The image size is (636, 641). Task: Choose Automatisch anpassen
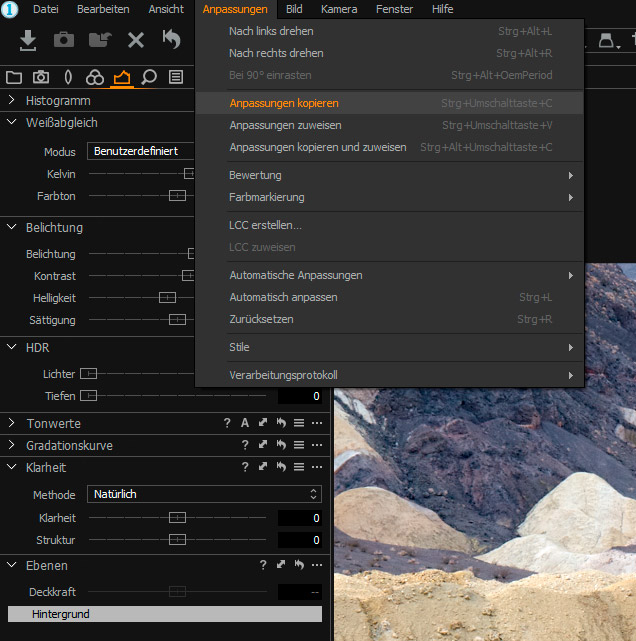(x=390, y=297)
